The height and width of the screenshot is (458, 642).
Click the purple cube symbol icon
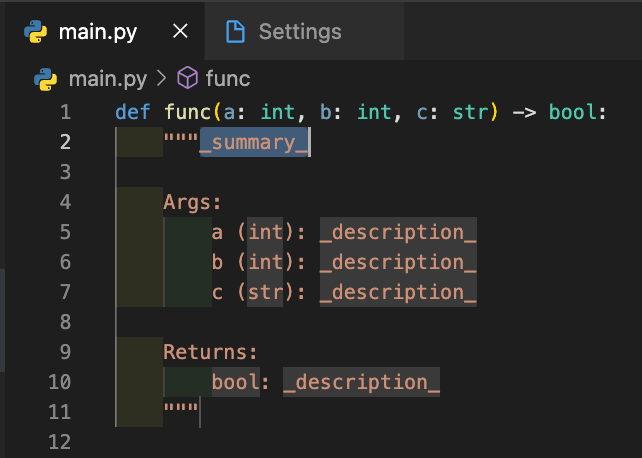coord(188,78)
